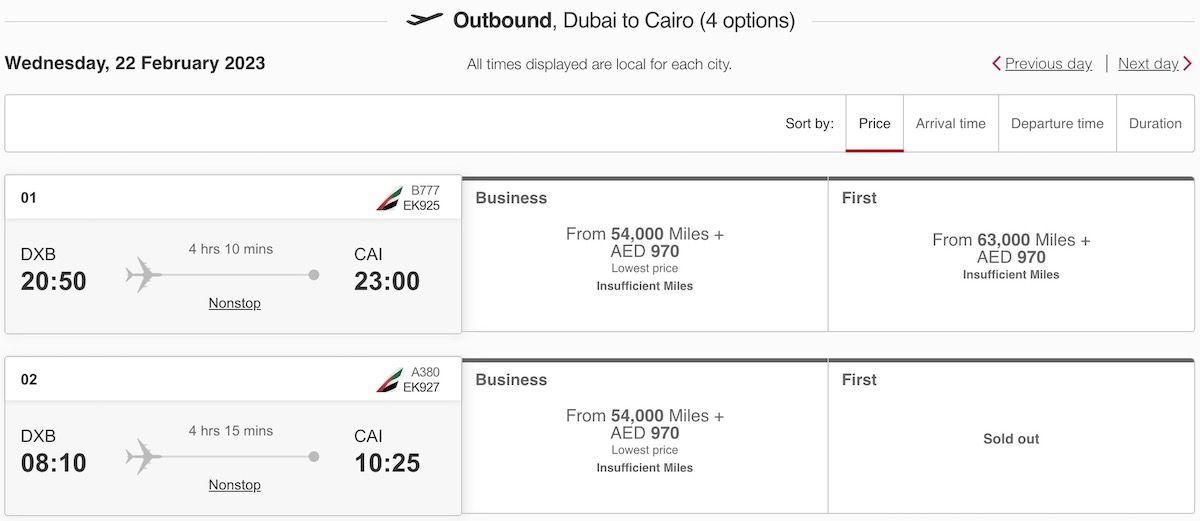Image resolution: width=1200 pixels, height=521 pixels.
Task: Sort flights by Arrival time
Action: click(951, 124)
